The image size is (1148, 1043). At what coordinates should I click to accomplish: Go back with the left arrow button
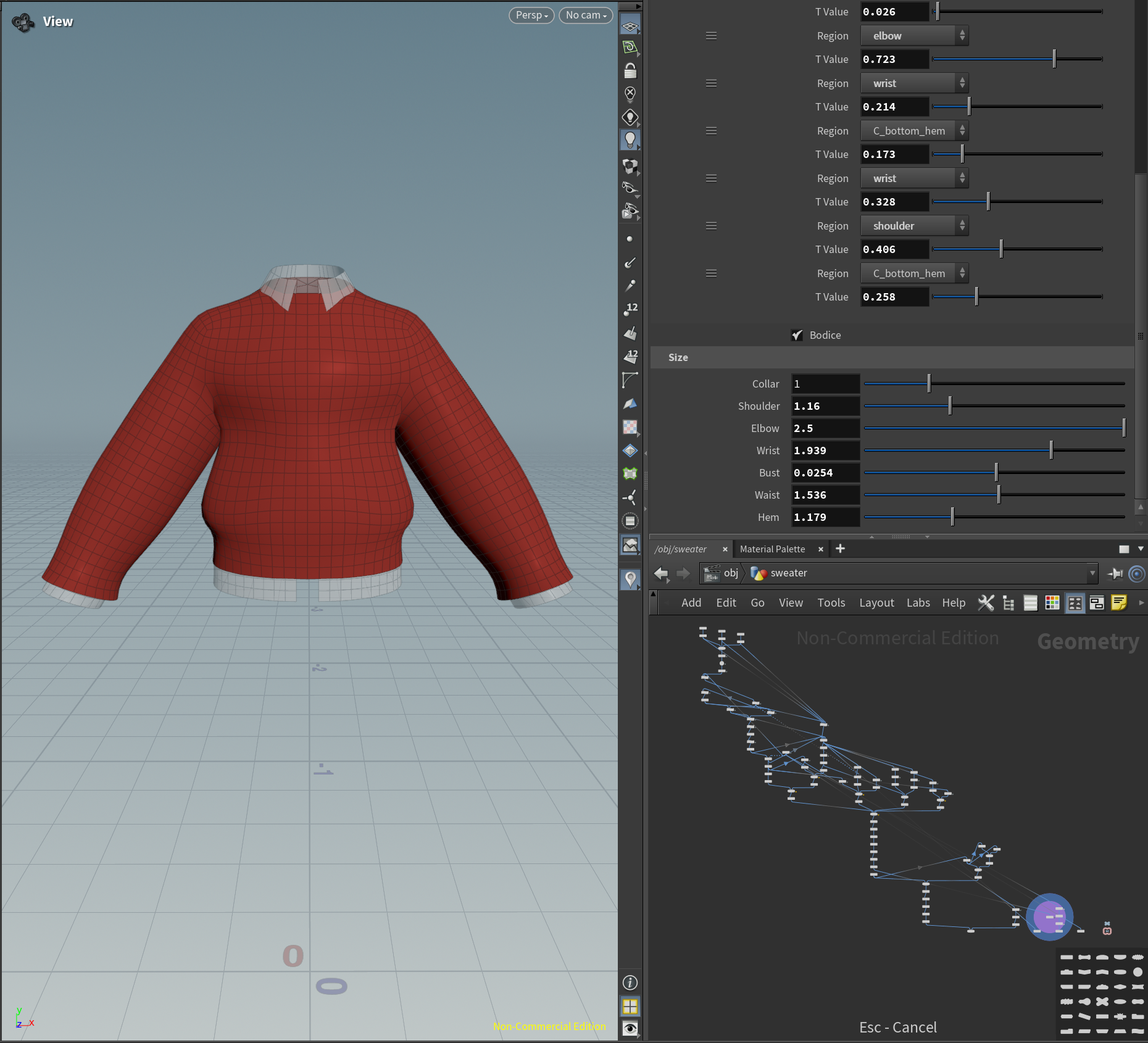pos(661,573)
